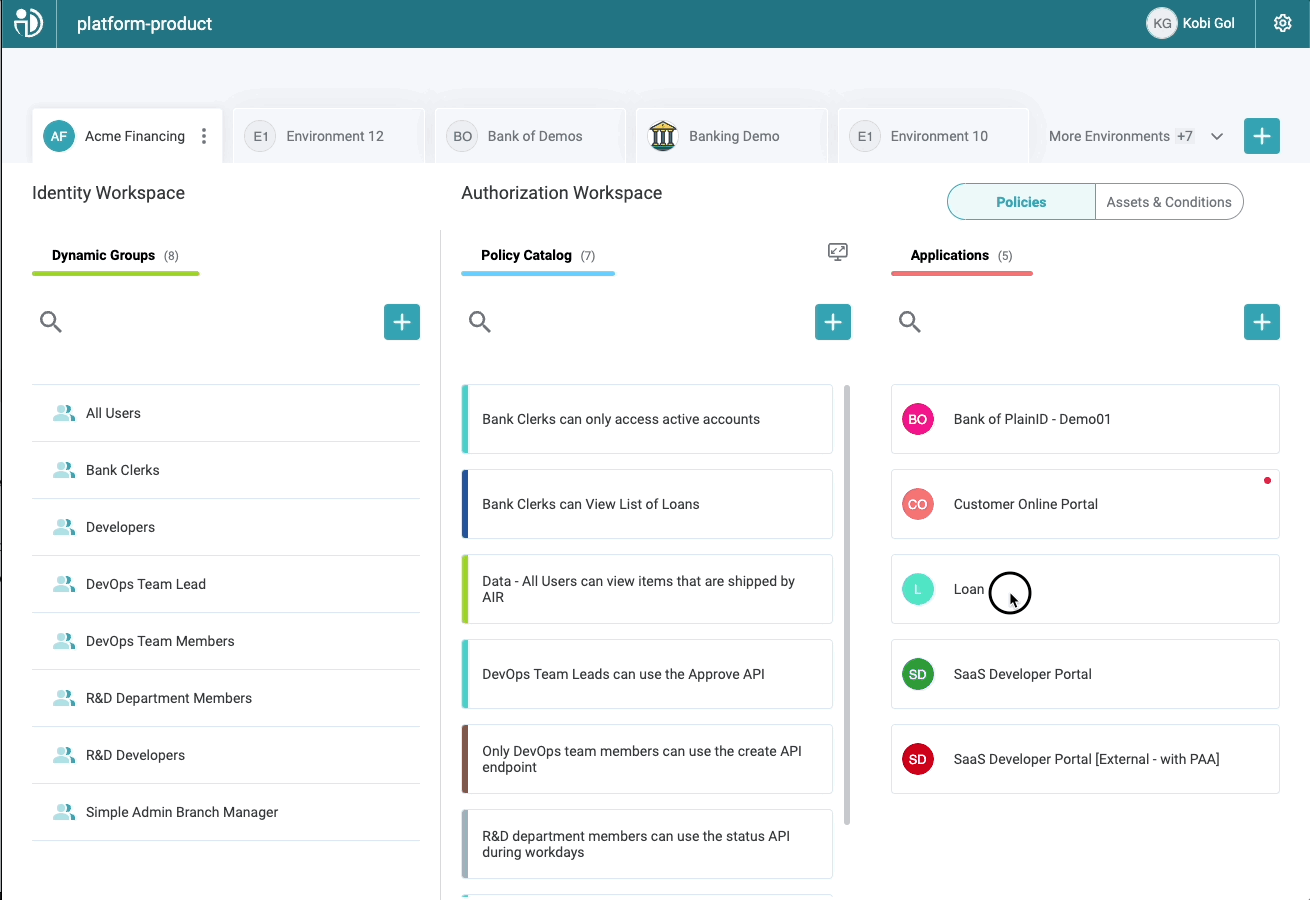Click the R&D Department Members group icon

coord(64,698)
